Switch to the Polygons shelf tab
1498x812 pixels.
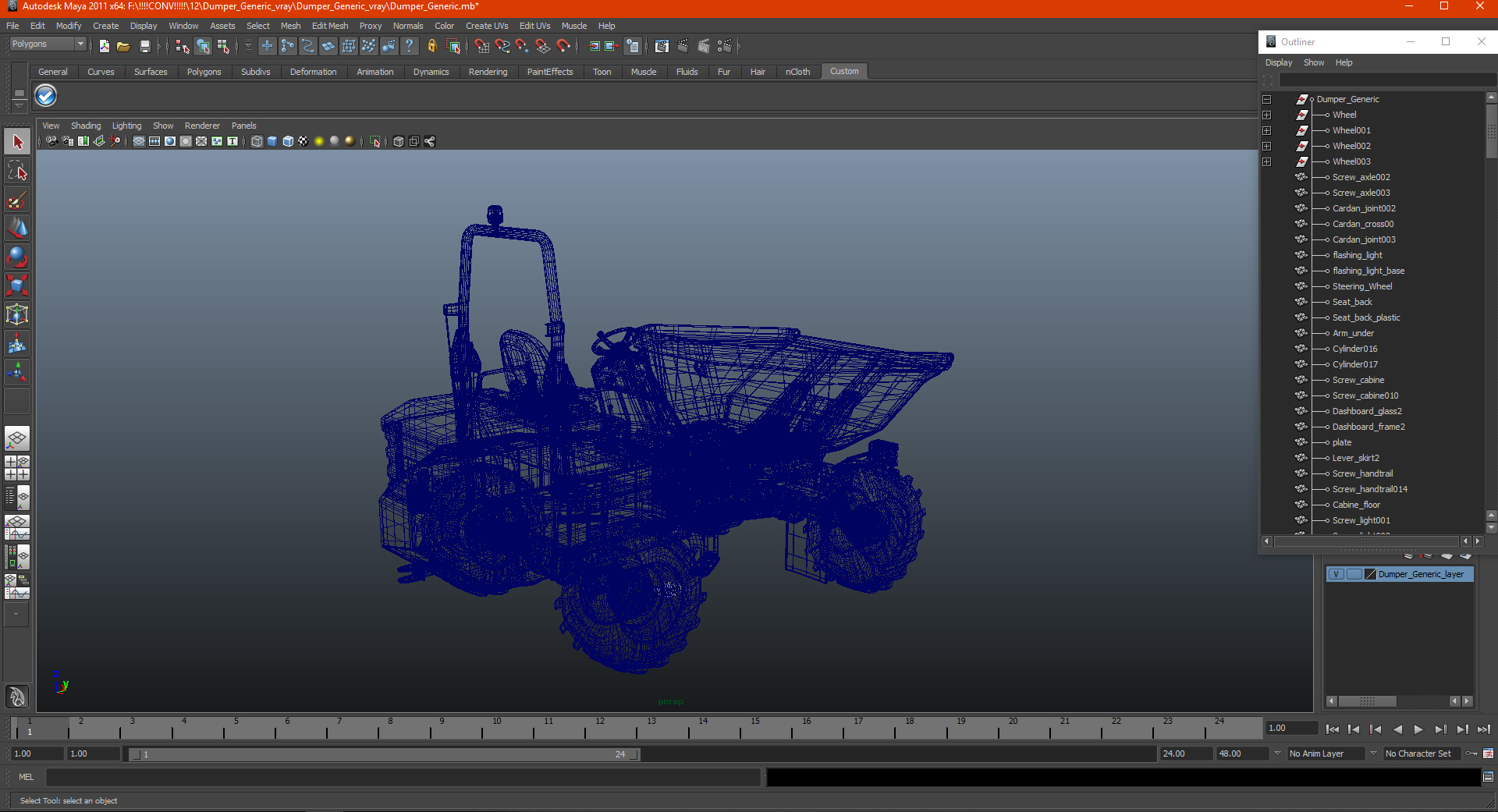coord(204,72)
